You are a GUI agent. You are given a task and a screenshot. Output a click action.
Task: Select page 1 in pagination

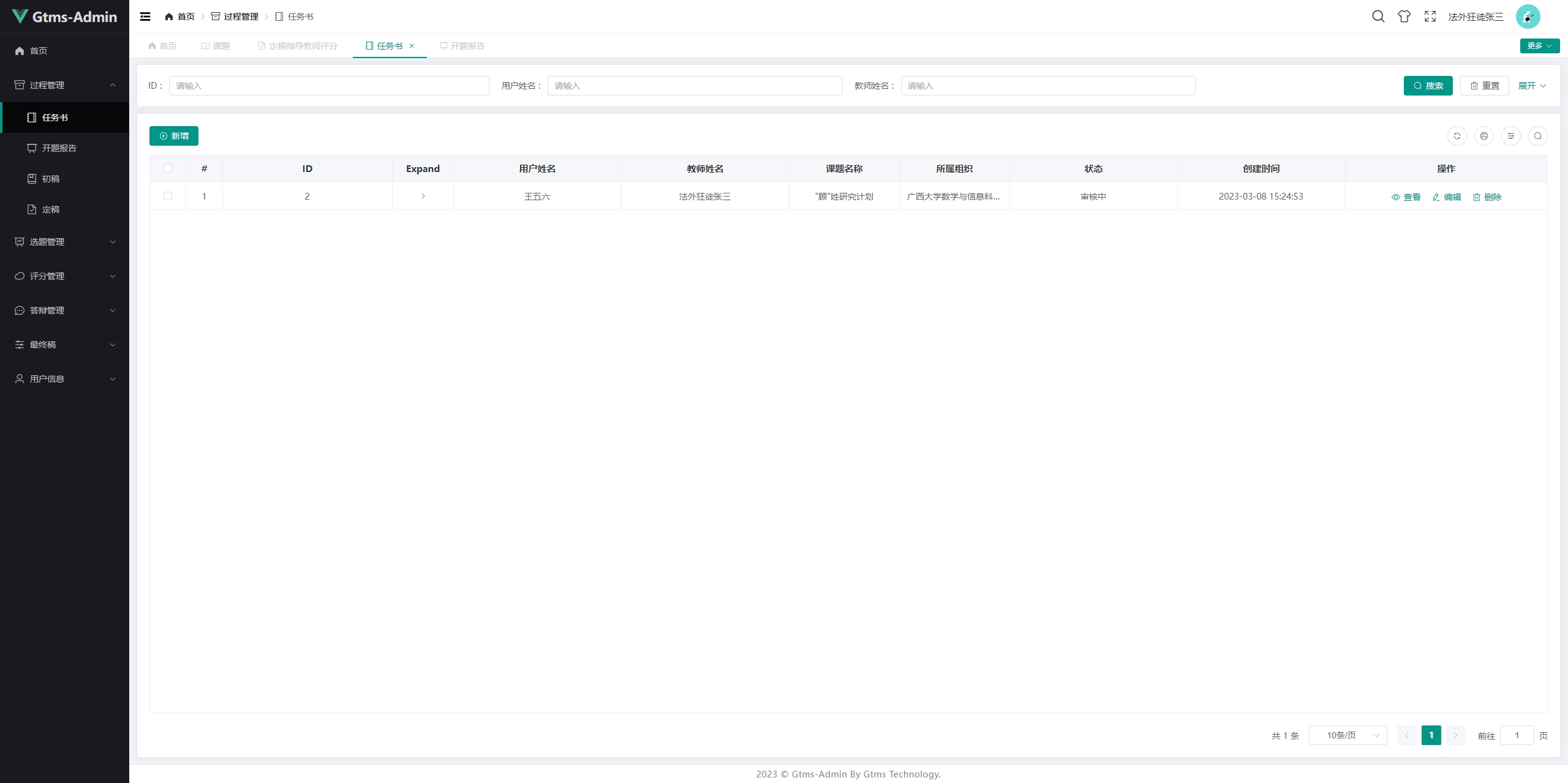coord(1431,735)
